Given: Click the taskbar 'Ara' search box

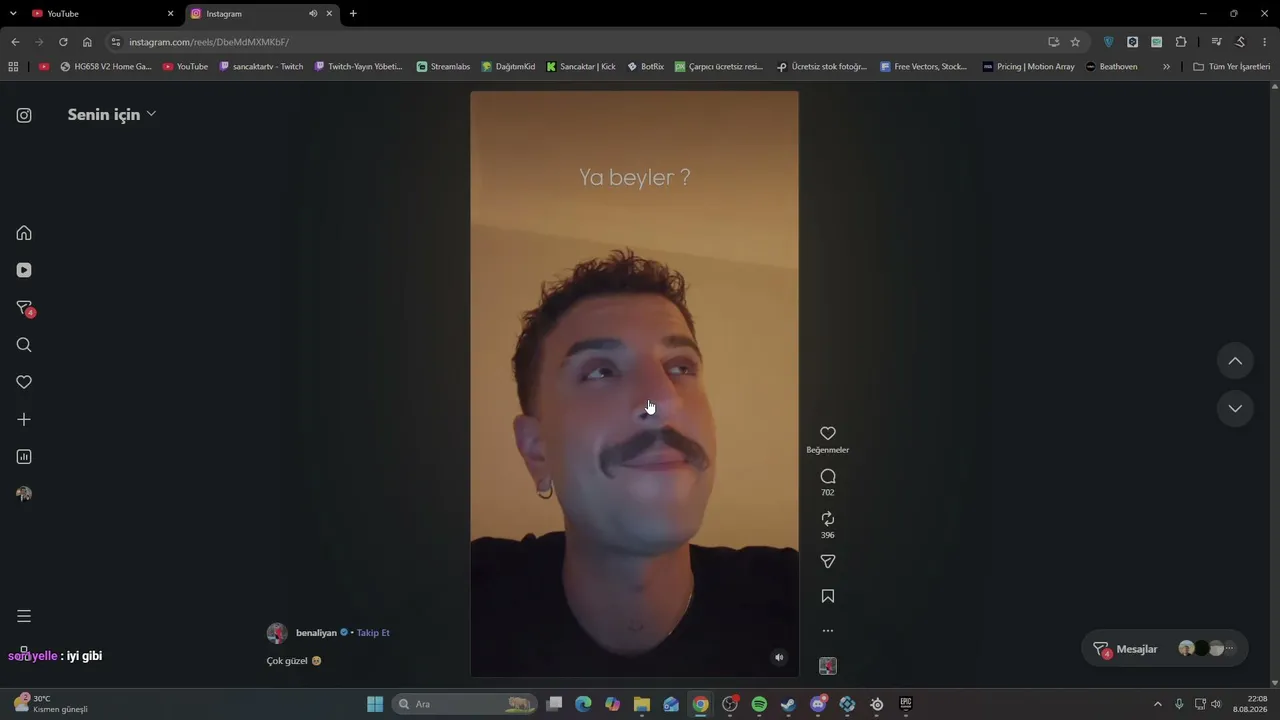Looking at the screenshot, I should pyautogui.click(x=464, y=704).
